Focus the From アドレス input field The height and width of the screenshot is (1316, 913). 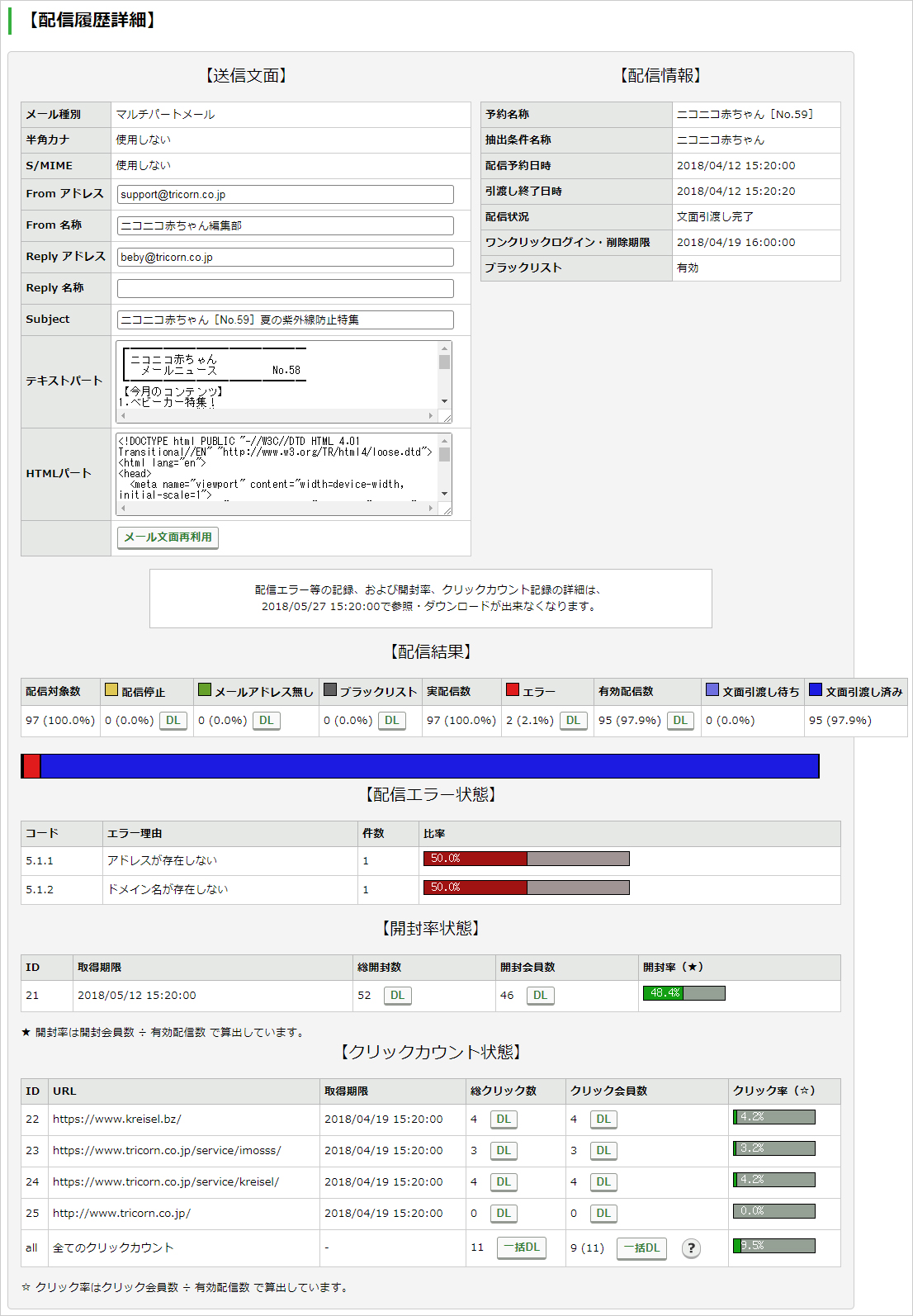click(286, 194)
